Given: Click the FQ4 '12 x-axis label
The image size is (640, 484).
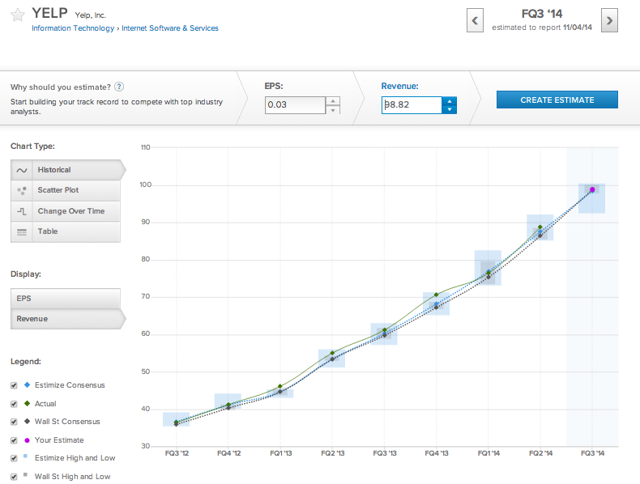Looking at the screenshot, I should point(229,453).
